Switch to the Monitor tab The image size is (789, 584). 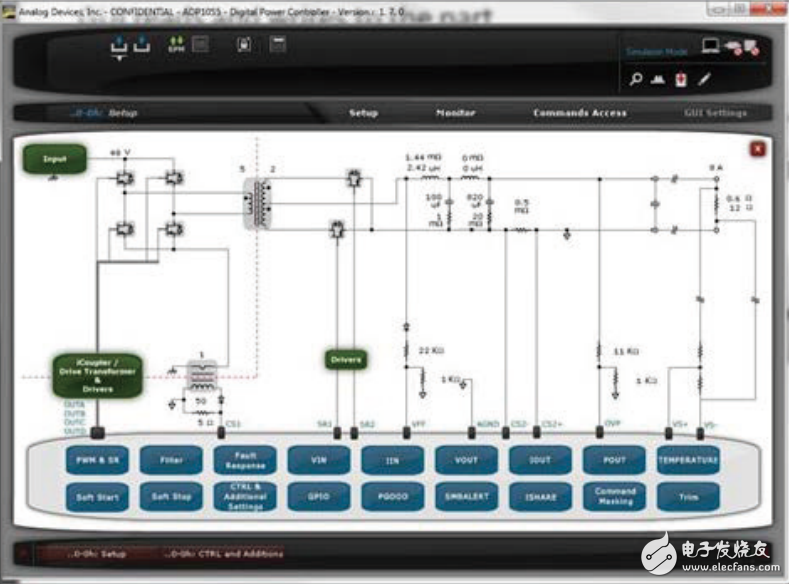[455, 113]
